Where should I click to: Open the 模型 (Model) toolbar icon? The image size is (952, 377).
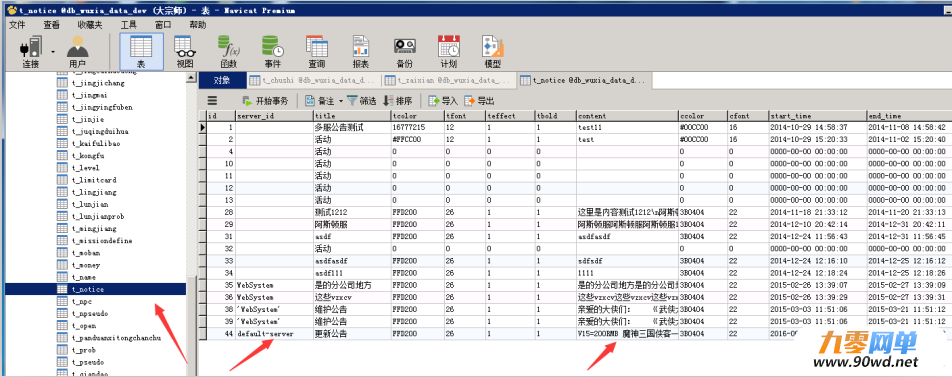492,52
